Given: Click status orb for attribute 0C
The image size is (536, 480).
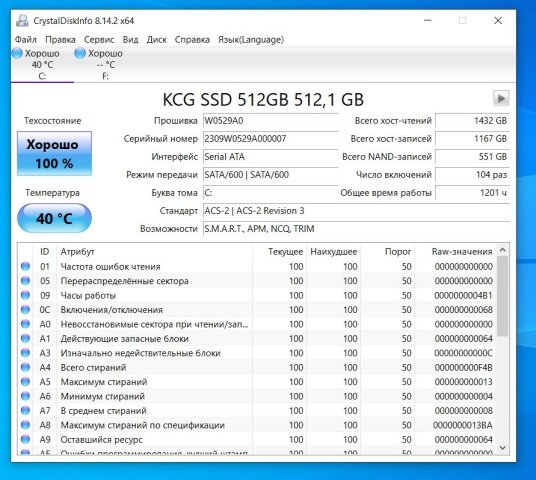Looking at the screenshot, I should (25, 309).
